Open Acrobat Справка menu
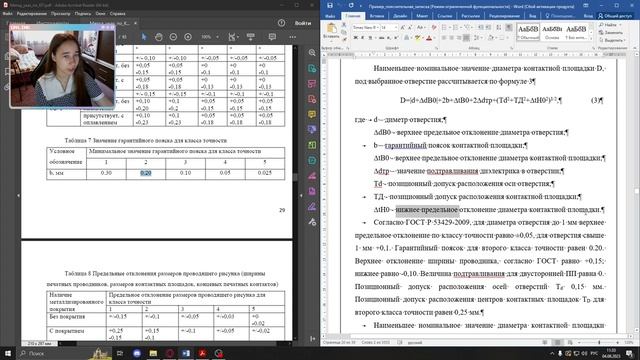Viewport: 640px width, 360px height. tap(118, 13)
